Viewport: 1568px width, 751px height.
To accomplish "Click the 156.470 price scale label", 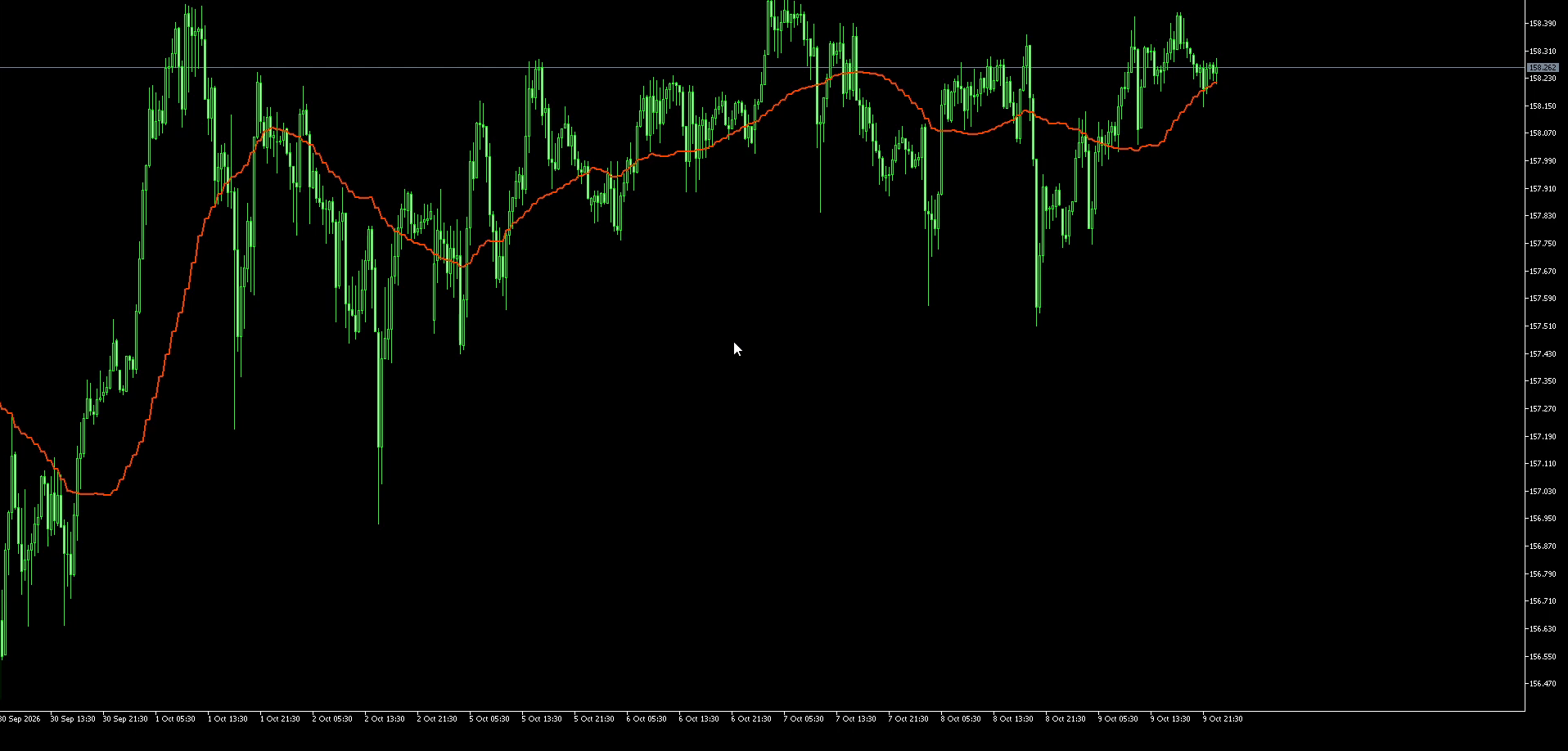I will tap(1543, 684).
